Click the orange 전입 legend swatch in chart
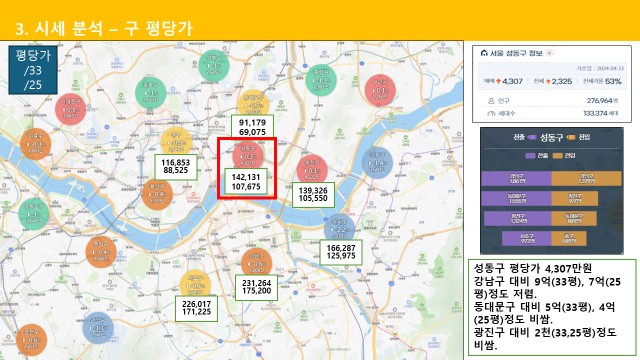Screen dimensions: 640x360 [x=558, y=156]
